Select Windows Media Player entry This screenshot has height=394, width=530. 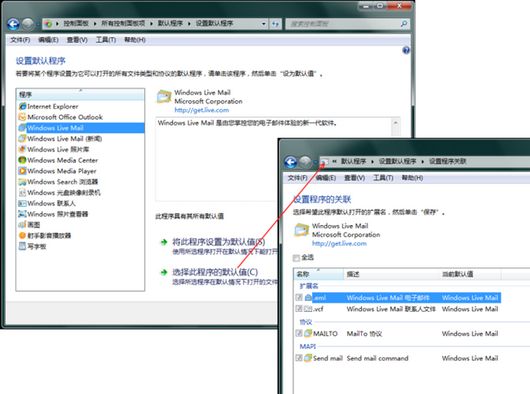57,171
